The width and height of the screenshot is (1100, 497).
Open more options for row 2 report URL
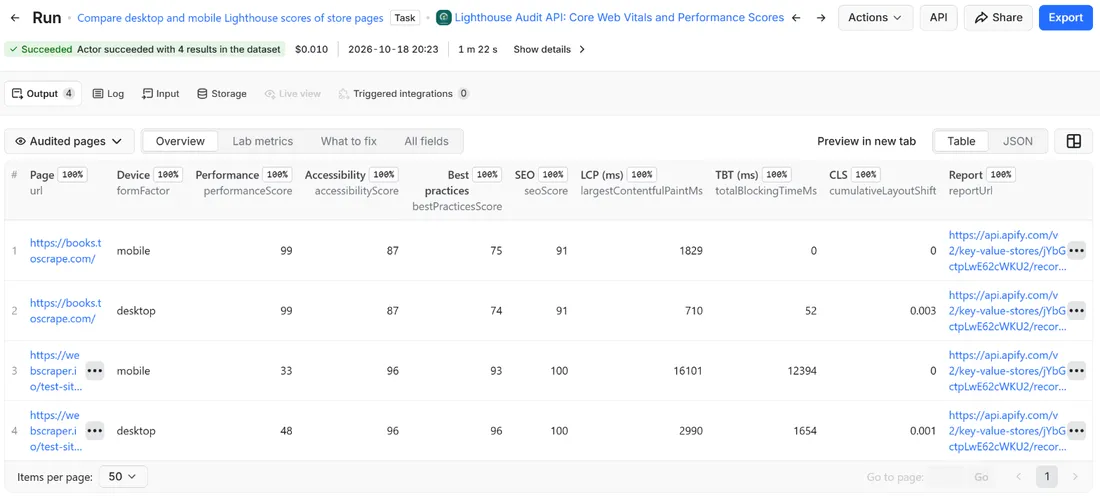[x=1077, y=310]
